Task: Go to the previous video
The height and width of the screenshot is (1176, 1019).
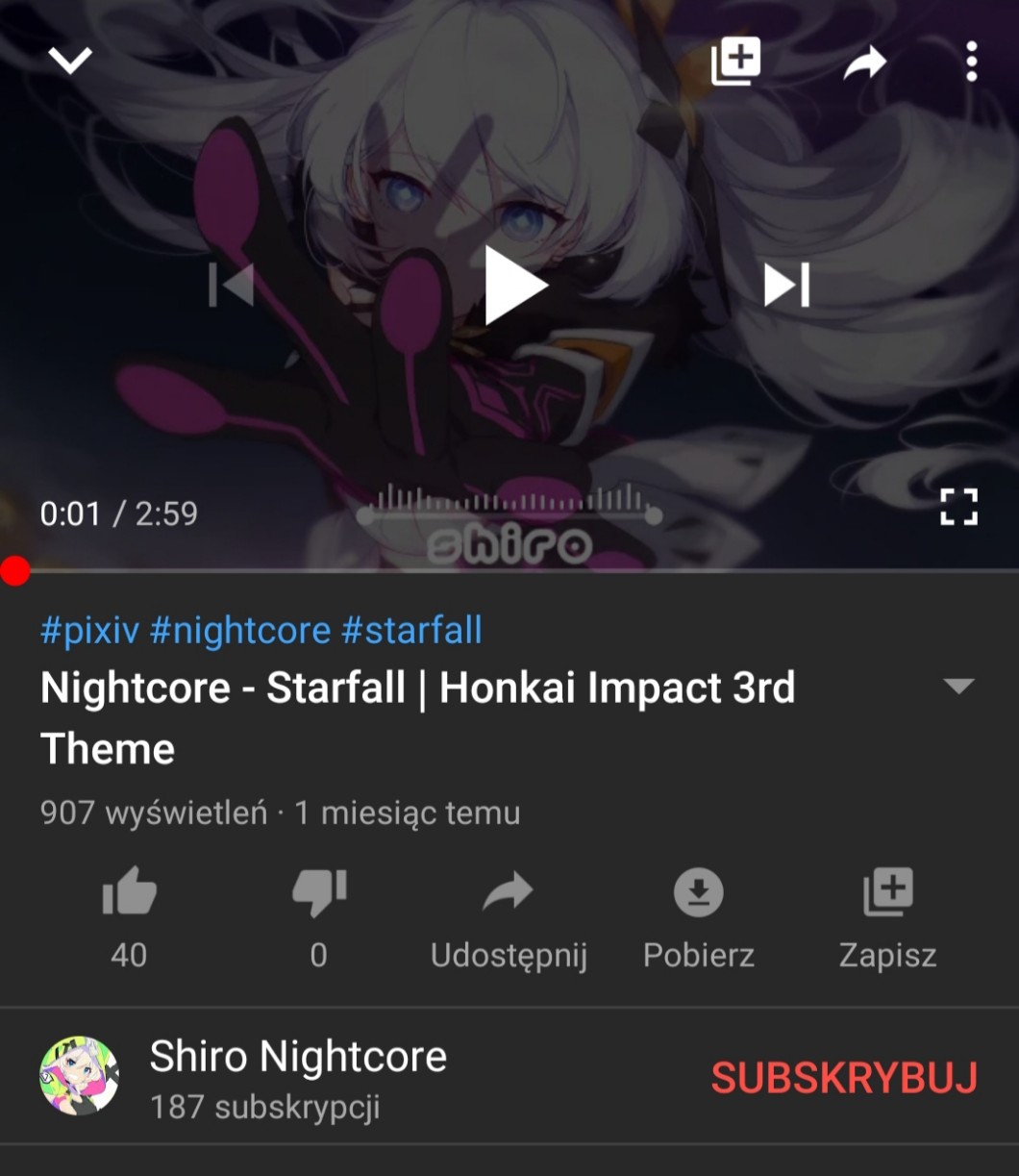Action: point(232,286)
